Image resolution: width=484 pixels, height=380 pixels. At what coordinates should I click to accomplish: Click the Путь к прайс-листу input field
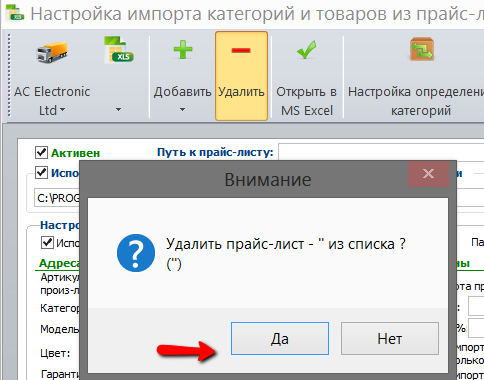click(x=381, y=152)
